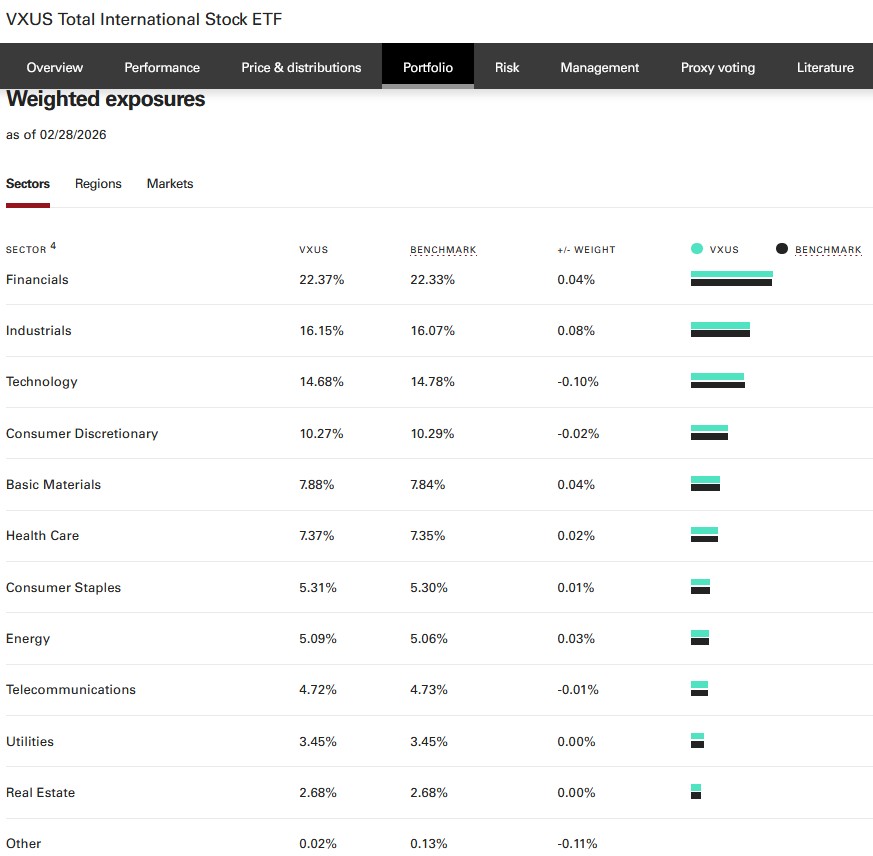
Task: Click the Consumer Discretionary row label
Action: (82, 434)
